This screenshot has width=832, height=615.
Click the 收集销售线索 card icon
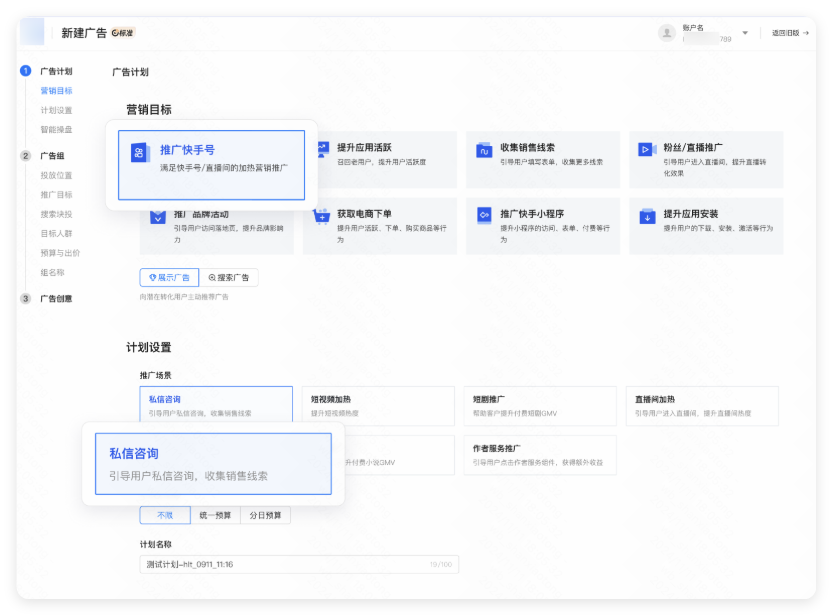pos(485,148)
